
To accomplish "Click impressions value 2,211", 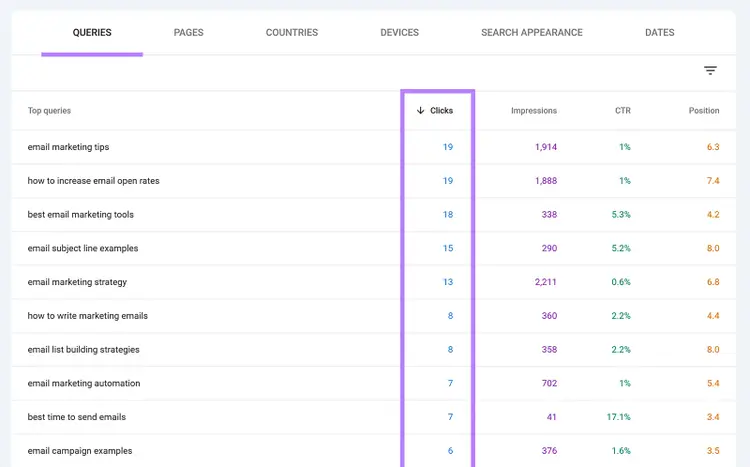I will click(x=546, y=282).
